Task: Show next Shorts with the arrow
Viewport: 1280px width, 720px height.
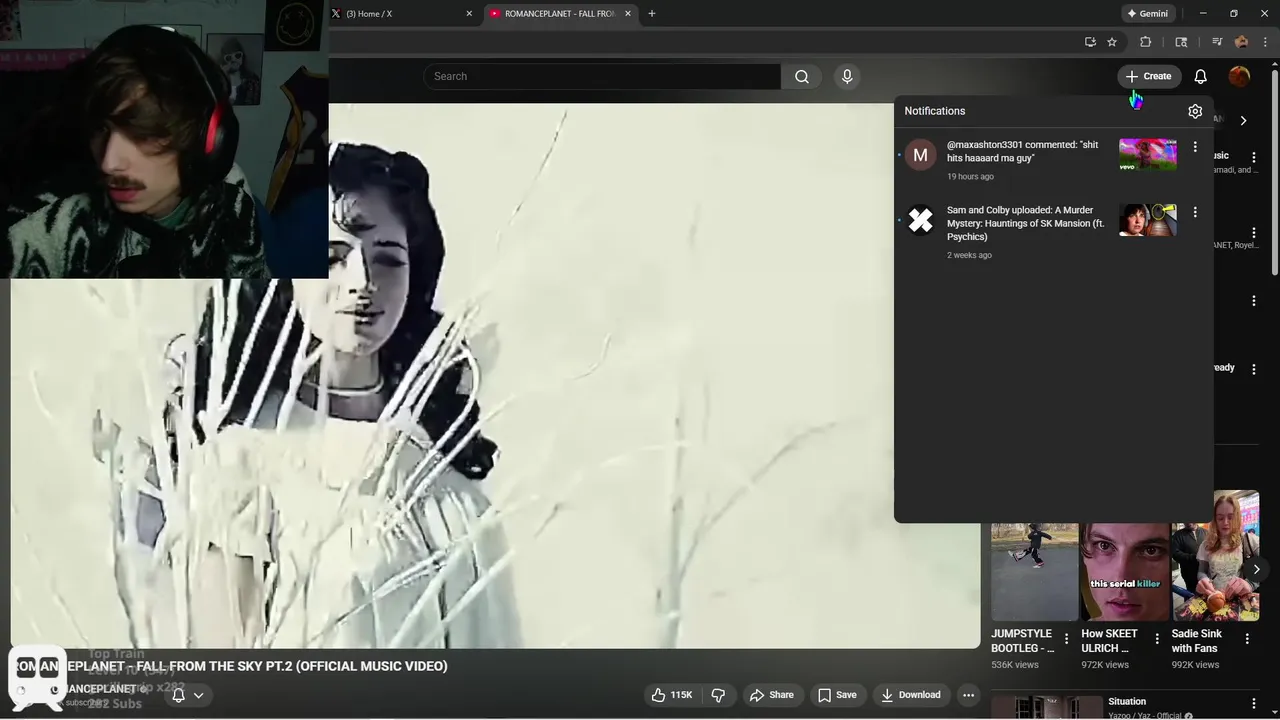Action: click(x=1257, y=569)
